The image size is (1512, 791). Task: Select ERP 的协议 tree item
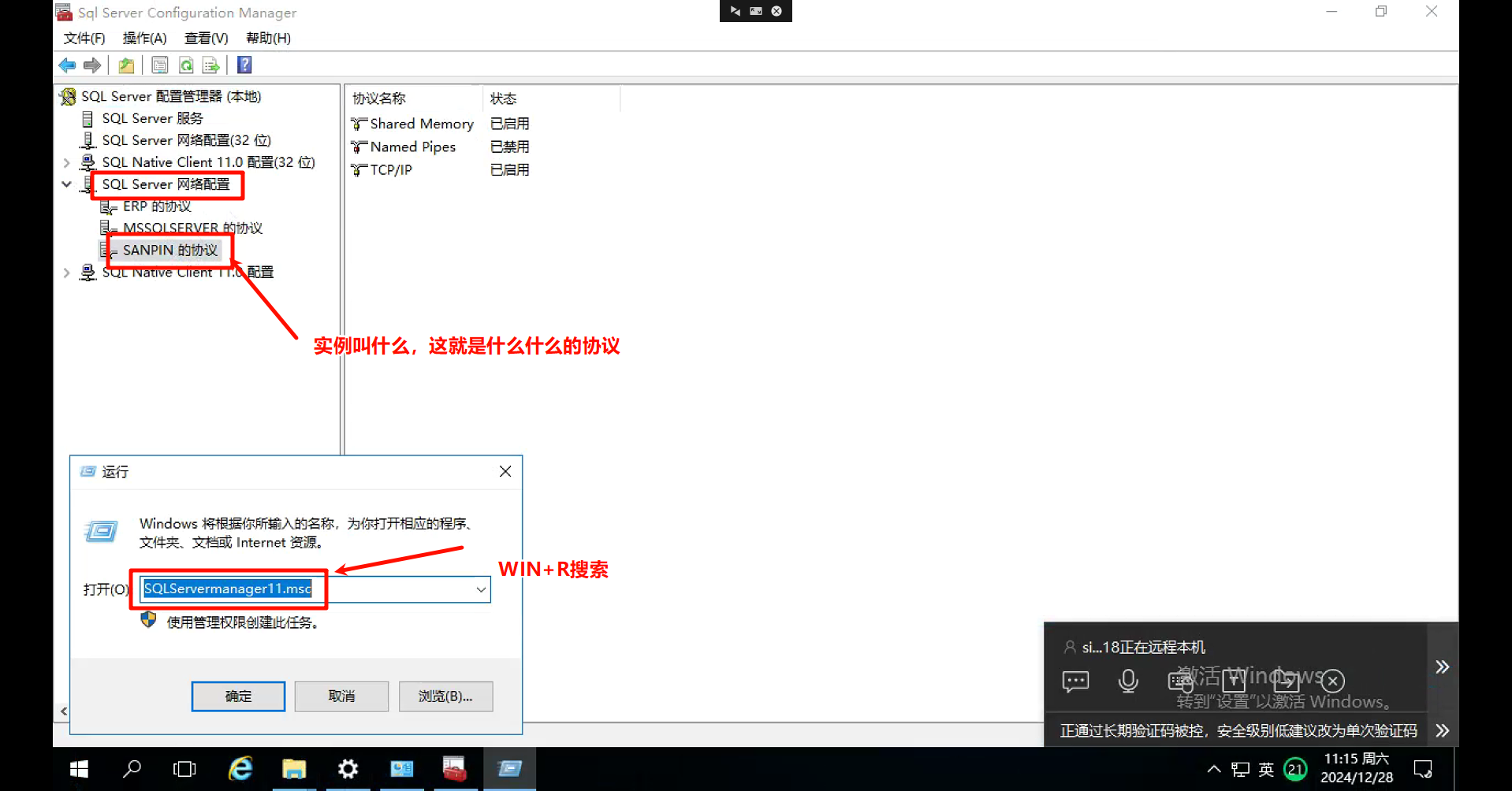coord(157,206)
